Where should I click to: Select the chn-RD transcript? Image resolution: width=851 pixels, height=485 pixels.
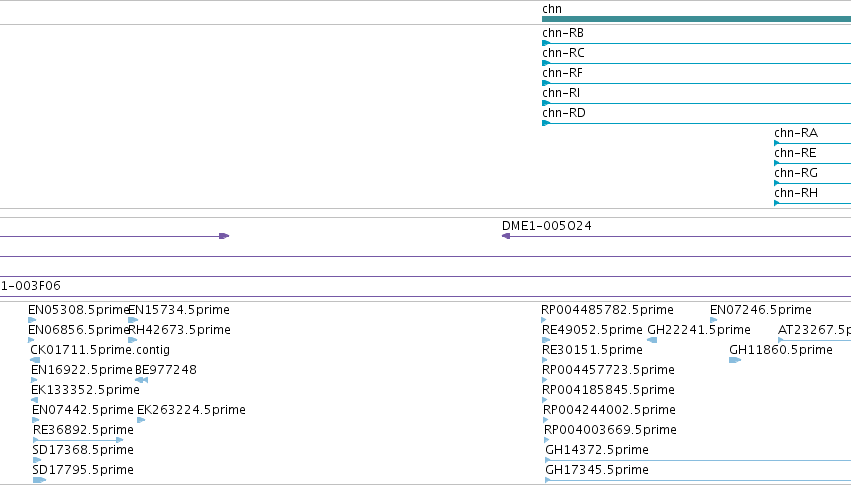564,113
